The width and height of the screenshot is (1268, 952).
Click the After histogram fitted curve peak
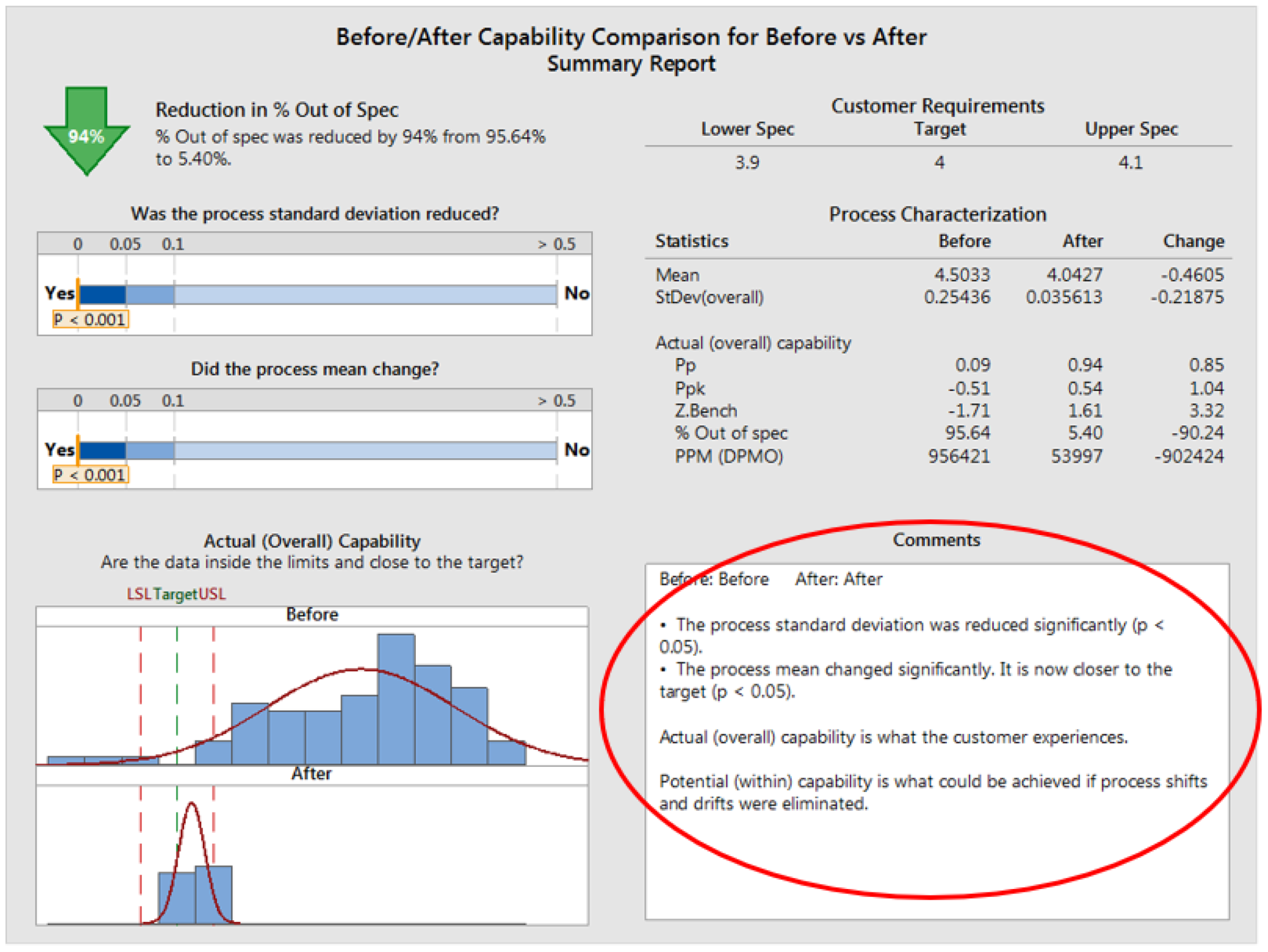192,804
